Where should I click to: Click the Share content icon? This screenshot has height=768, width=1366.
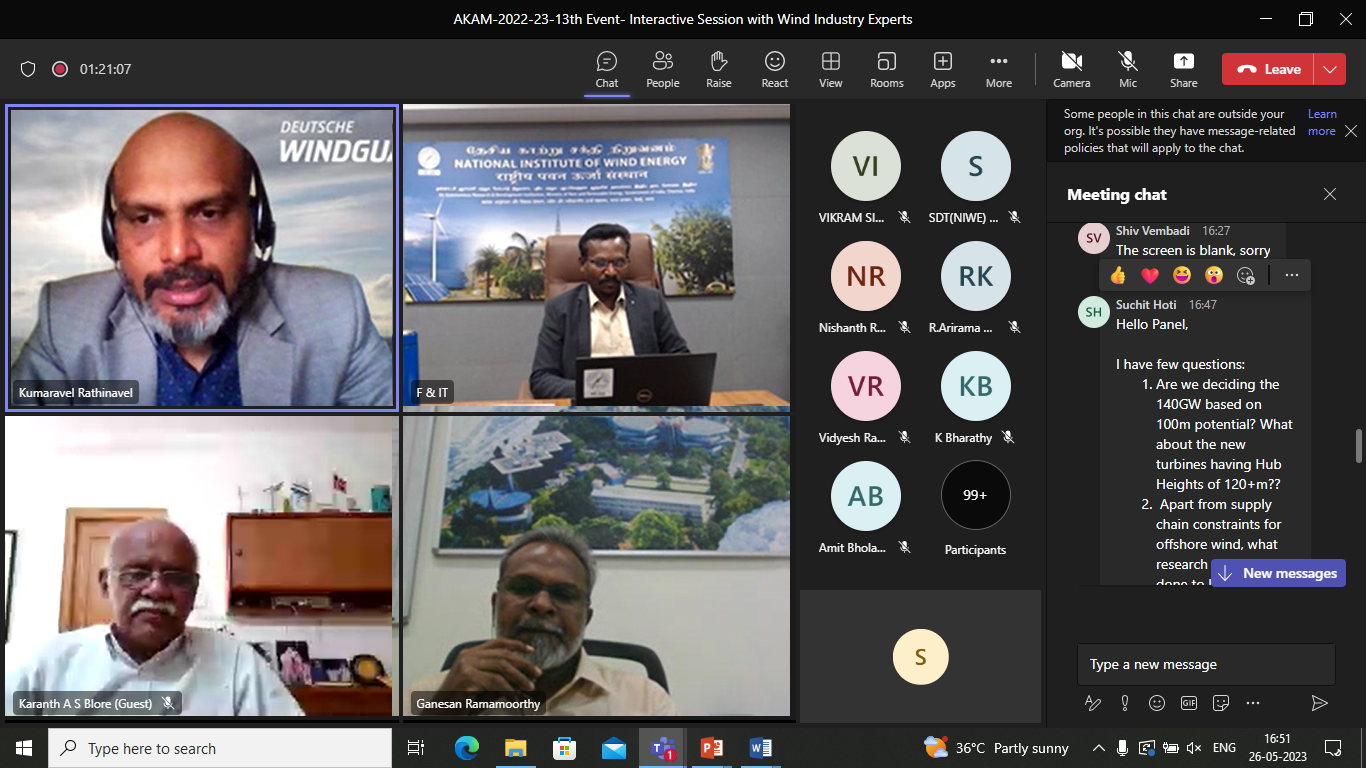[x=1183, y=69]
